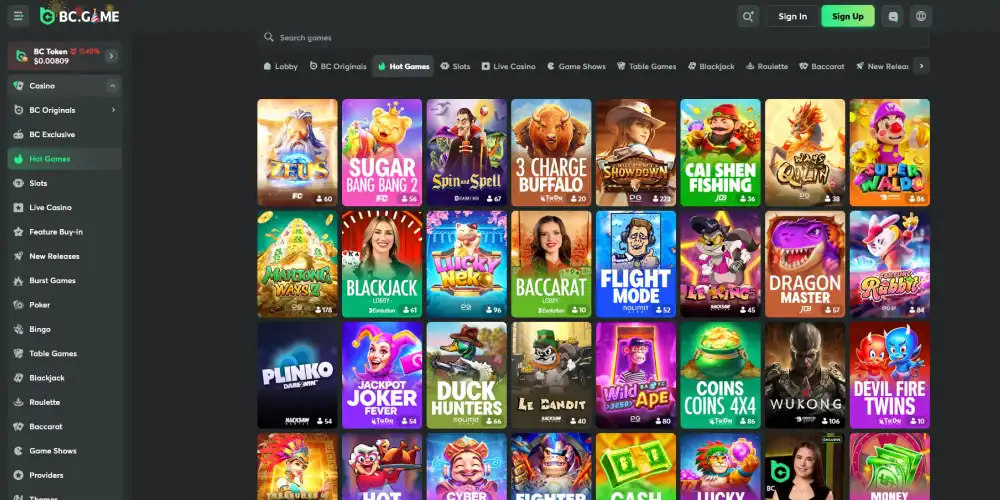1000x500 pixels.
Task: Open BC Exclusive in the sidebar
Action: pos(64,135)
